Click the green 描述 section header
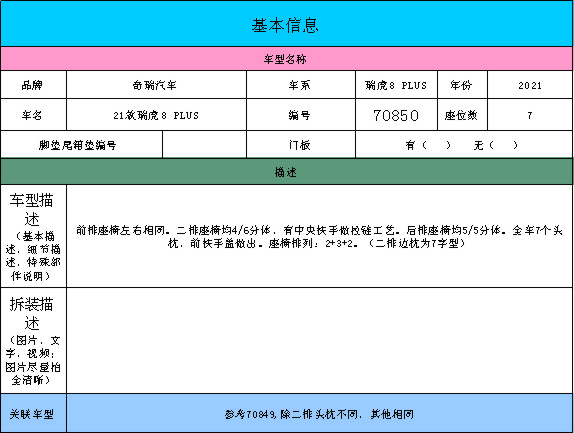This screenshot has width=574, height=433. [287, 172]
